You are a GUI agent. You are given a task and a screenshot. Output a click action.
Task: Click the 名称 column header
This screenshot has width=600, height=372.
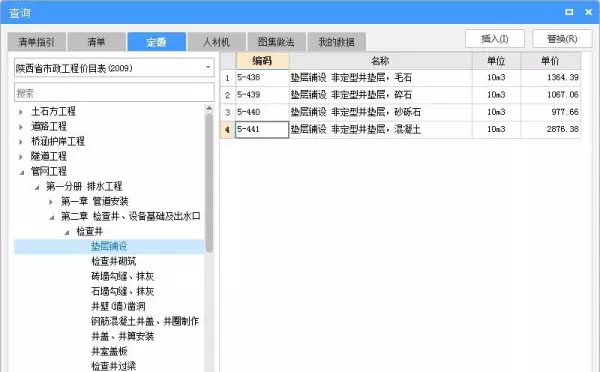coord(380,61)
